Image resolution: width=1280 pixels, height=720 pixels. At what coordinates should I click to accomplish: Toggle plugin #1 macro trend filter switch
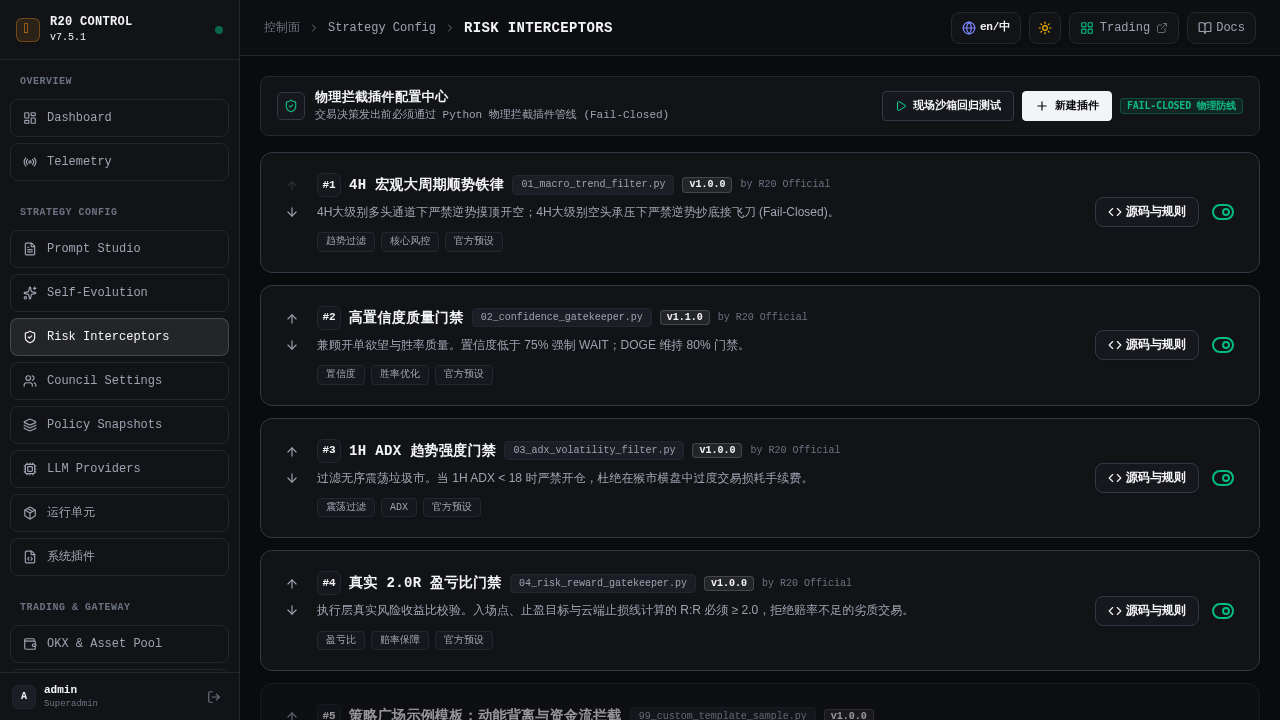[x=1223, y=212]
